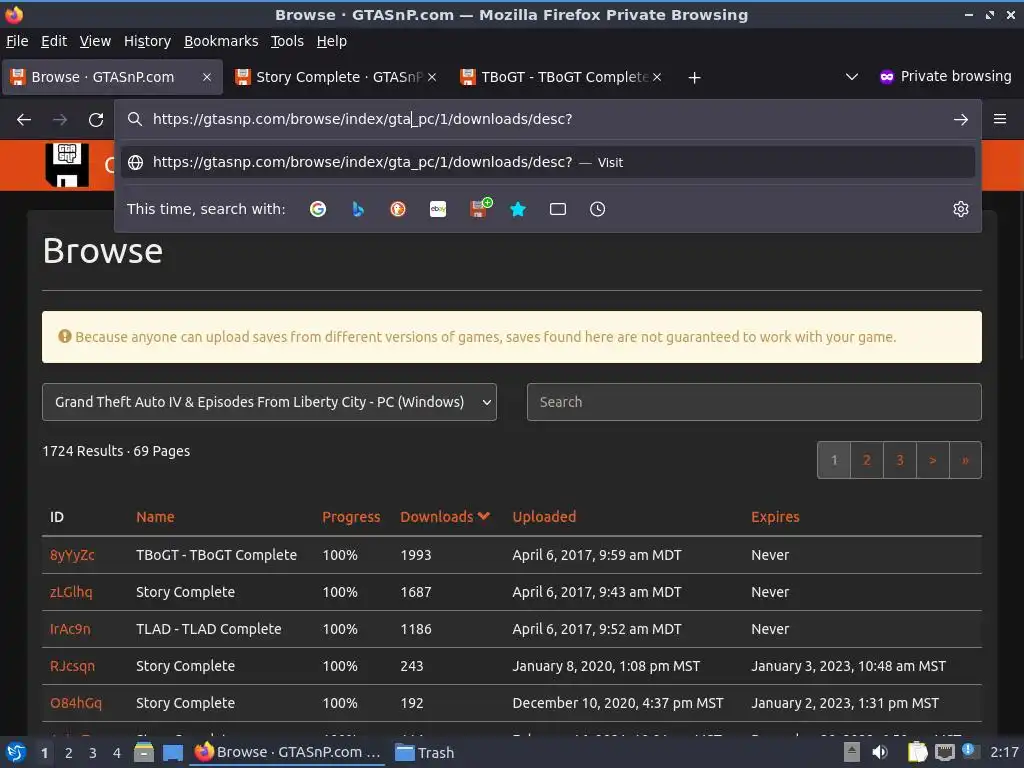Open save RJcsqn link
This screenshot has width=1024, height=768.
coord(72,666)
